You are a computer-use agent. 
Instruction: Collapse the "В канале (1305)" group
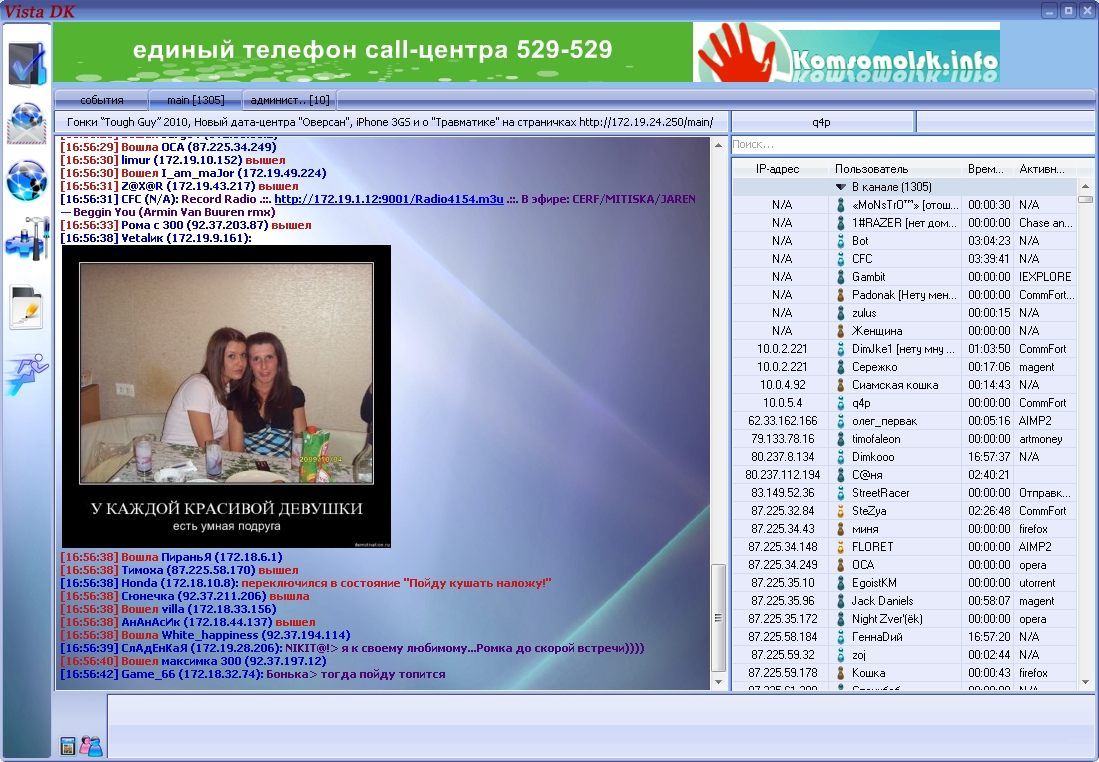click(841, 187)
